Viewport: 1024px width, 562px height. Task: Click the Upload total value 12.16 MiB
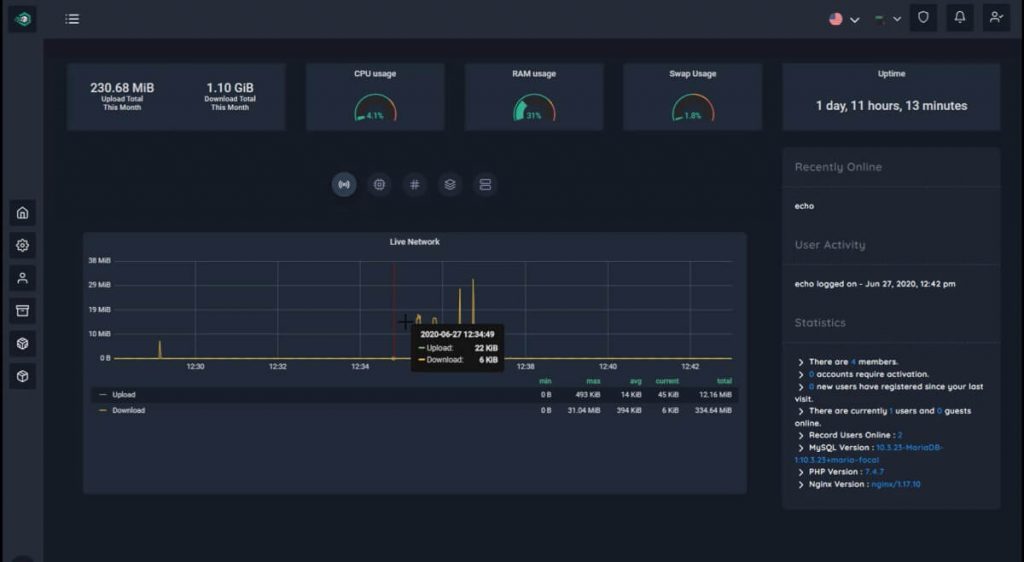coord(715,394)
